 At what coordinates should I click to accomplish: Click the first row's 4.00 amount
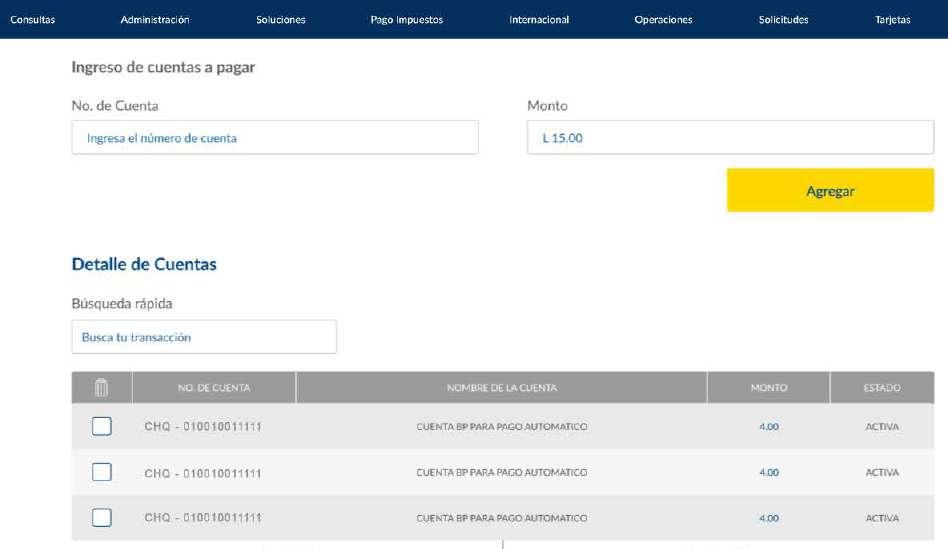click(769, 426)
